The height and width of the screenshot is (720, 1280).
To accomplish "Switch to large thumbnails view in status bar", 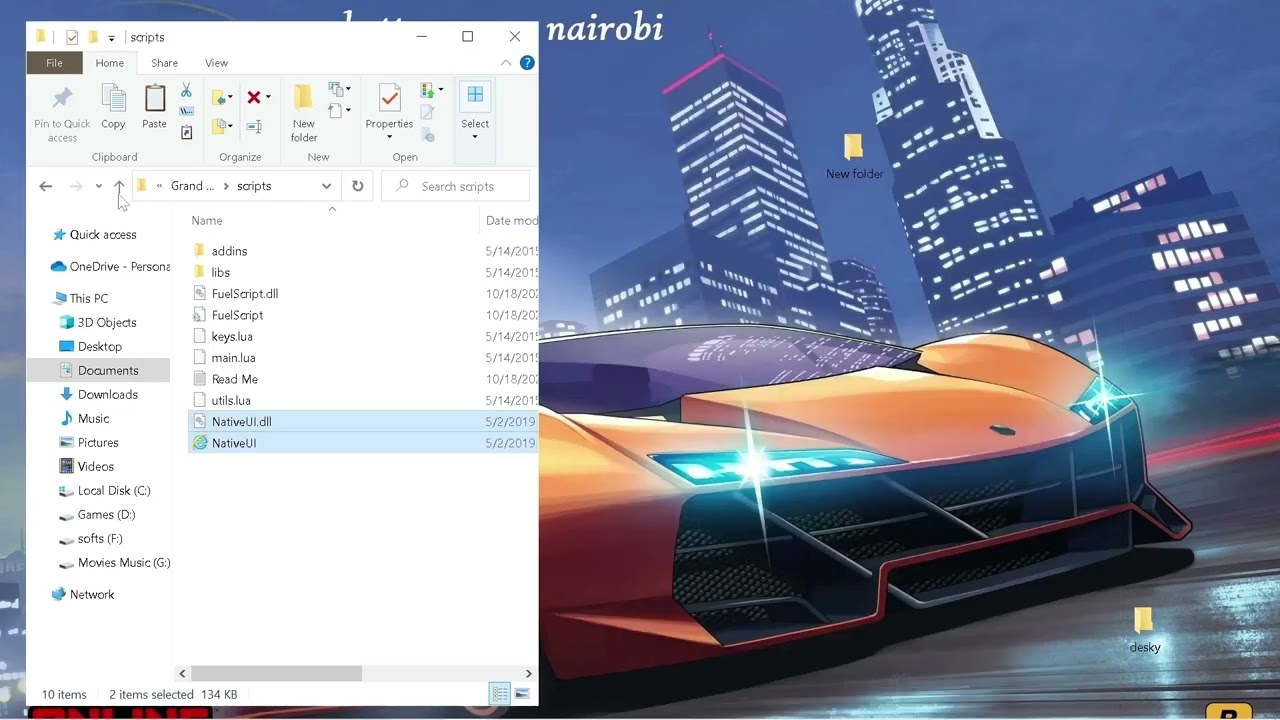I will click(x=522, y=694).
